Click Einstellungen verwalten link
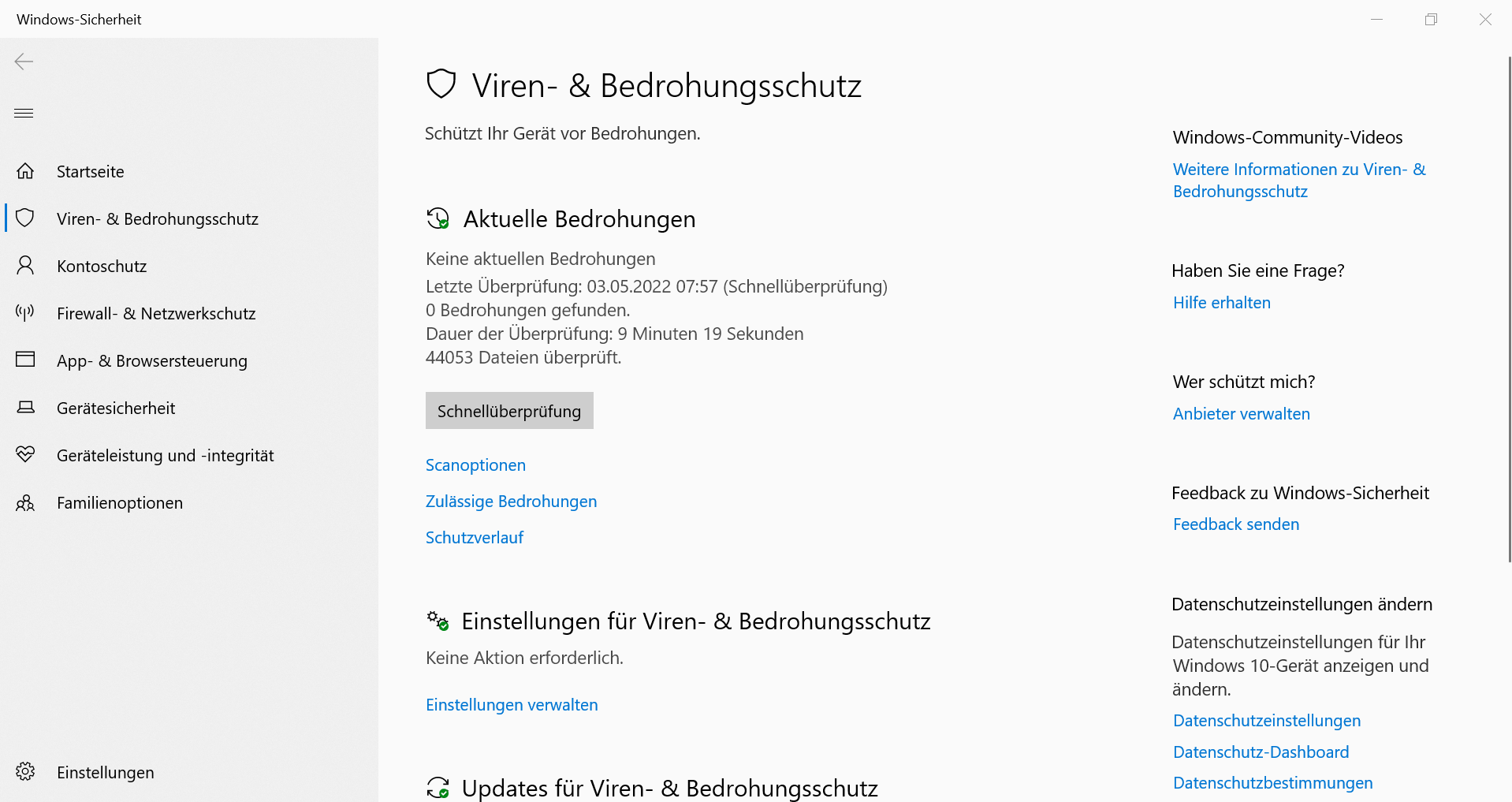The height and width of the screenshot is (802, 1512). coord(512,705)
